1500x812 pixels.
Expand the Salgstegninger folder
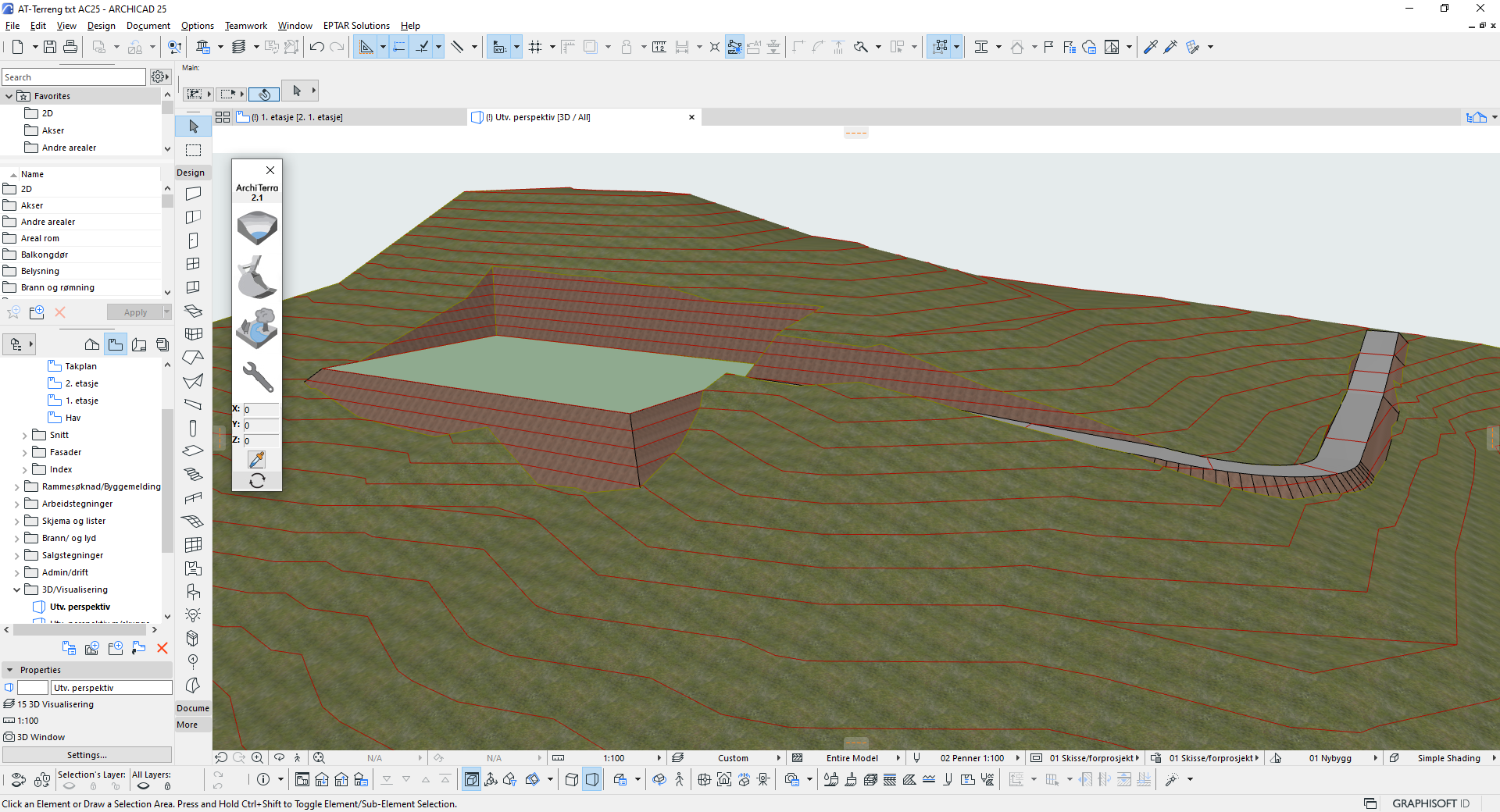click(16, 556)
